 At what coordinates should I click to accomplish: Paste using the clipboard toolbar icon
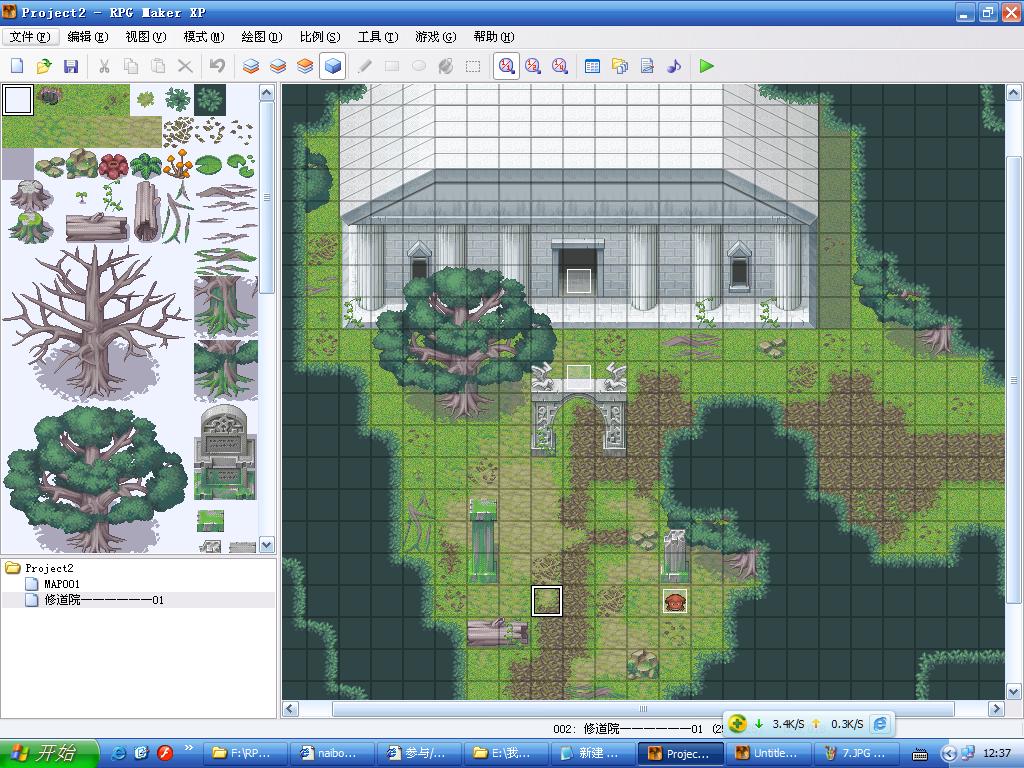click(x=158, y=66)
